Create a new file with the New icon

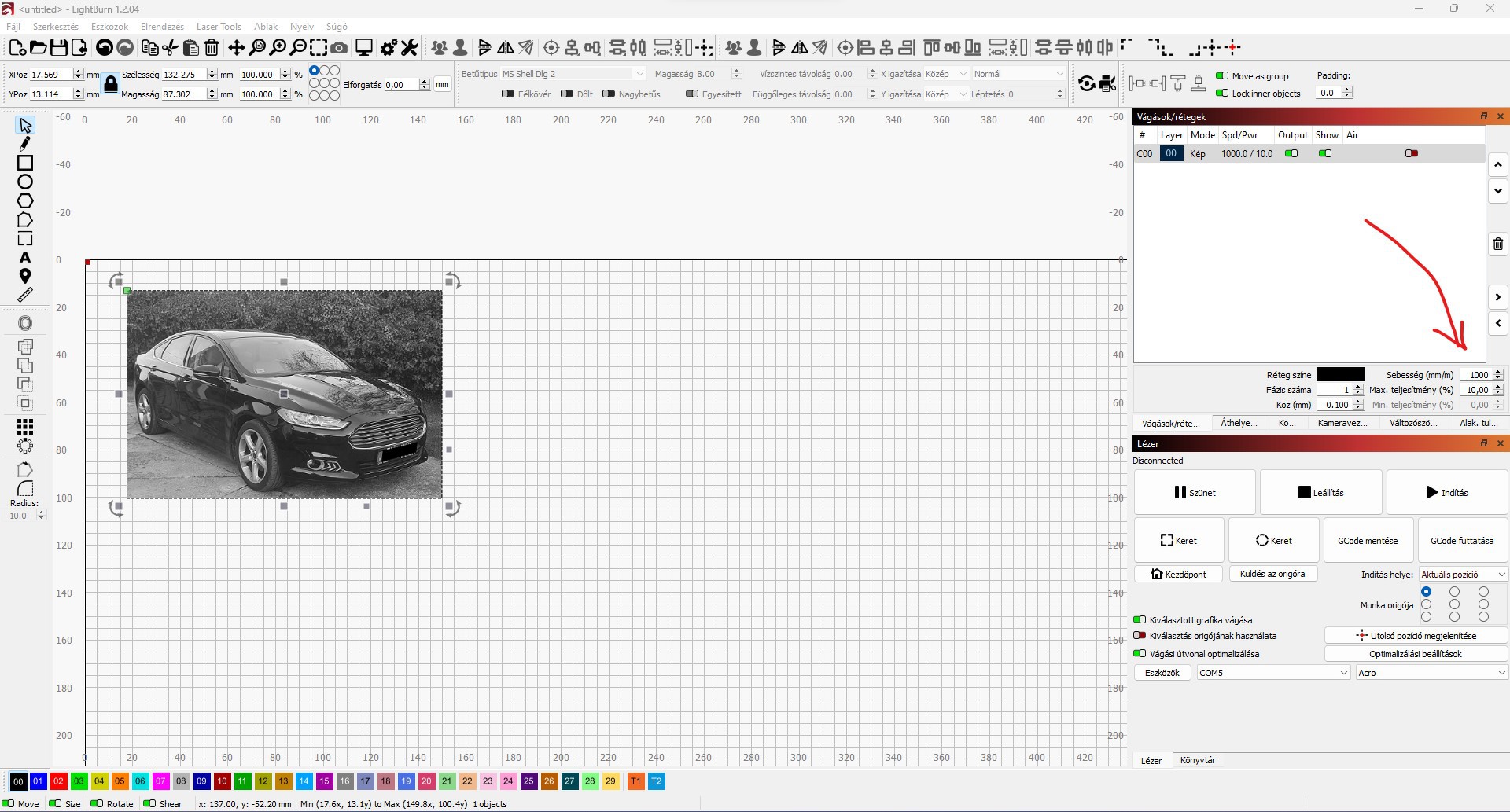17,48
